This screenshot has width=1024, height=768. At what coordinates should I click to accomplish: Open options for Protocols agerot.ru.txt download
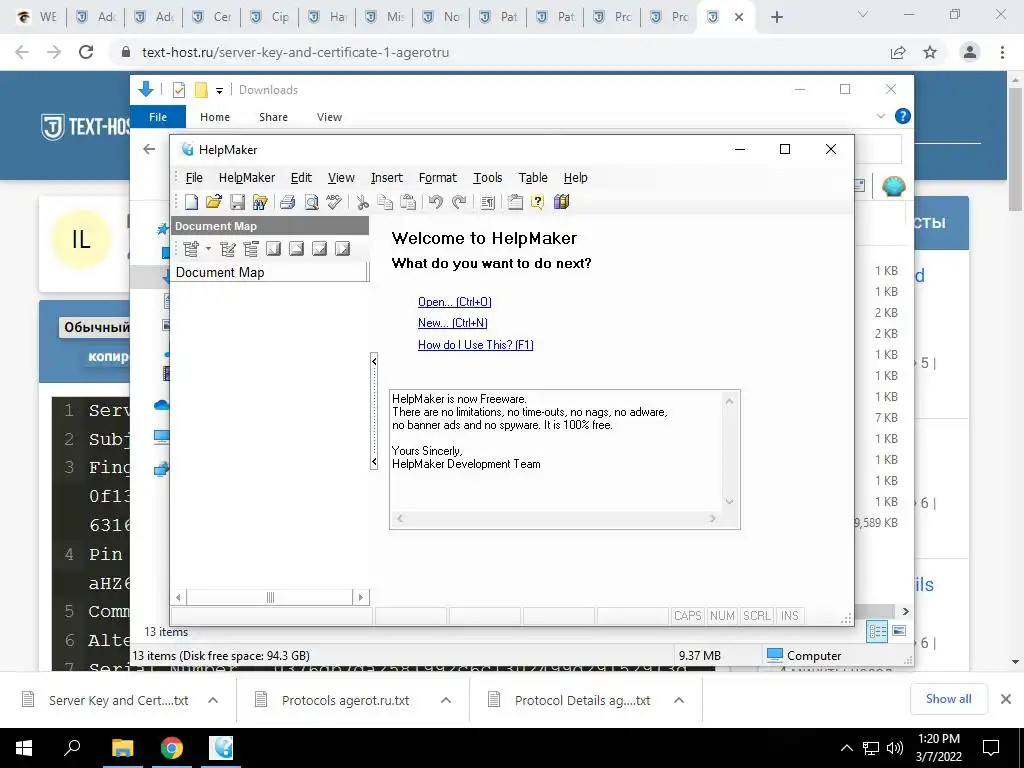coord(446,700)
